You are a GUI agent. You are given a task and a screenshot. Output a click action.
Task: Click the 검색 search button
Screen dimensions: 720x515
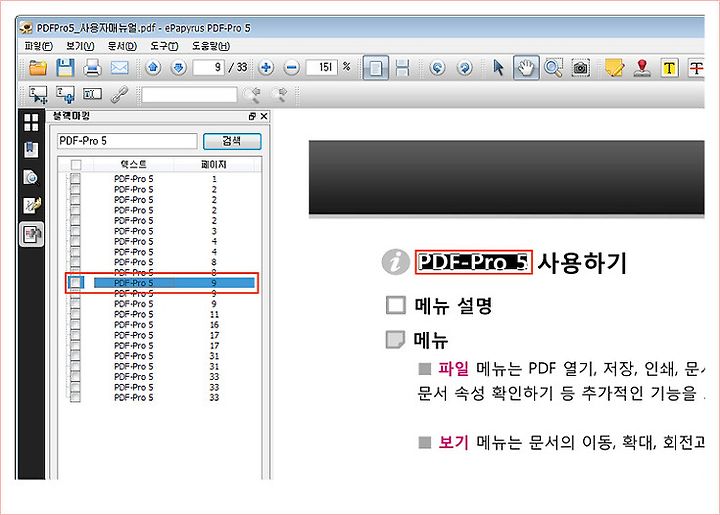coord(232,141)
